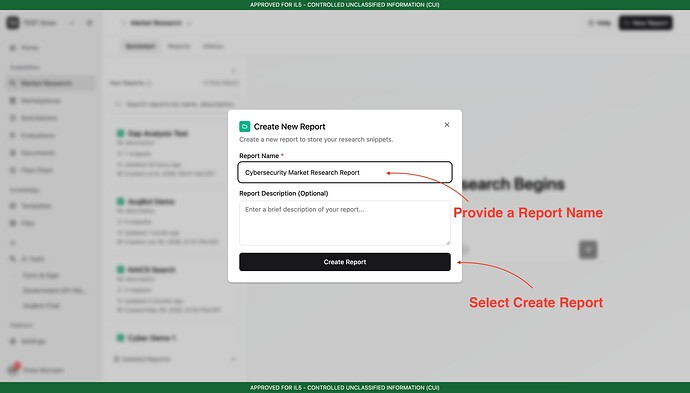
Task: Expand the Deleted Reports section
Action: coord(175,359)
